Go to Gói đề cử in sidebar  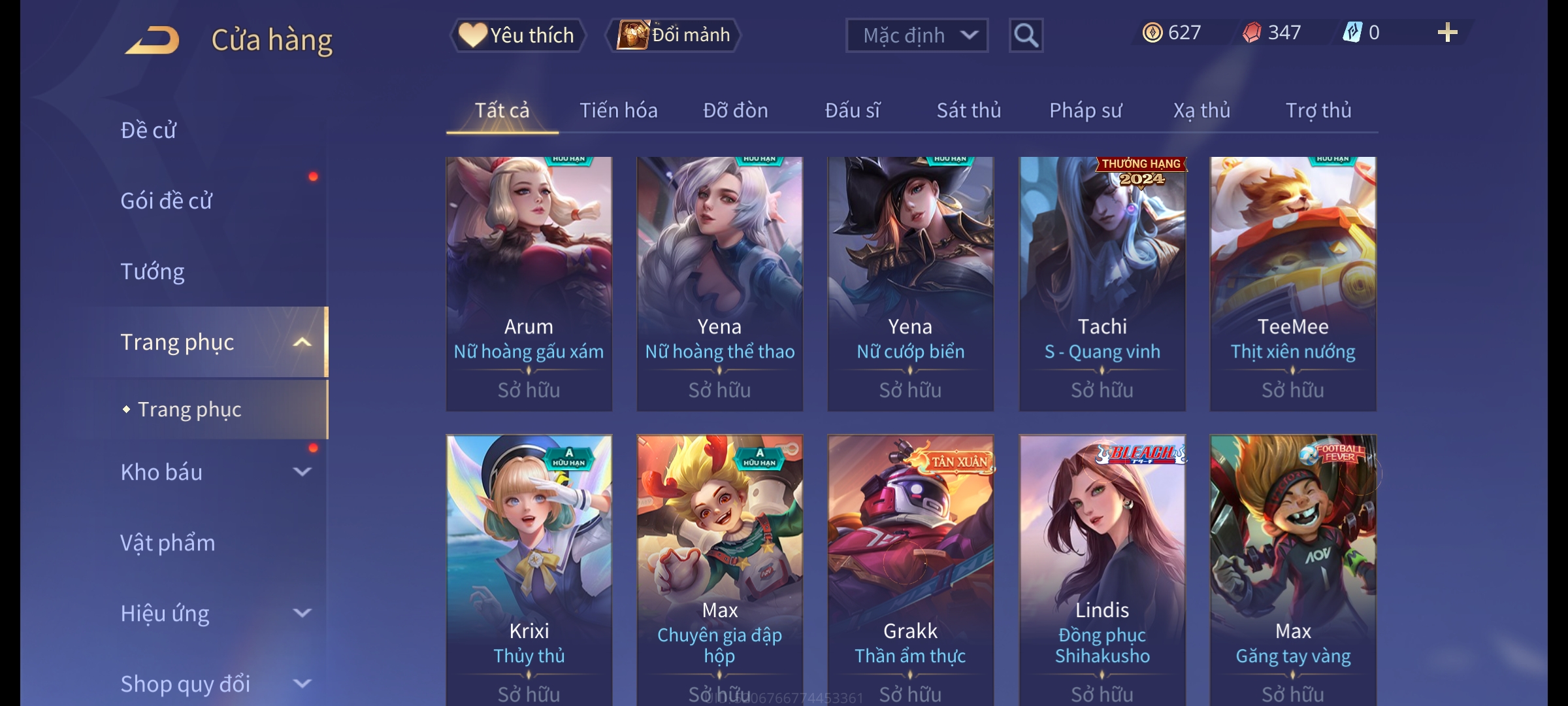(167, 201)
